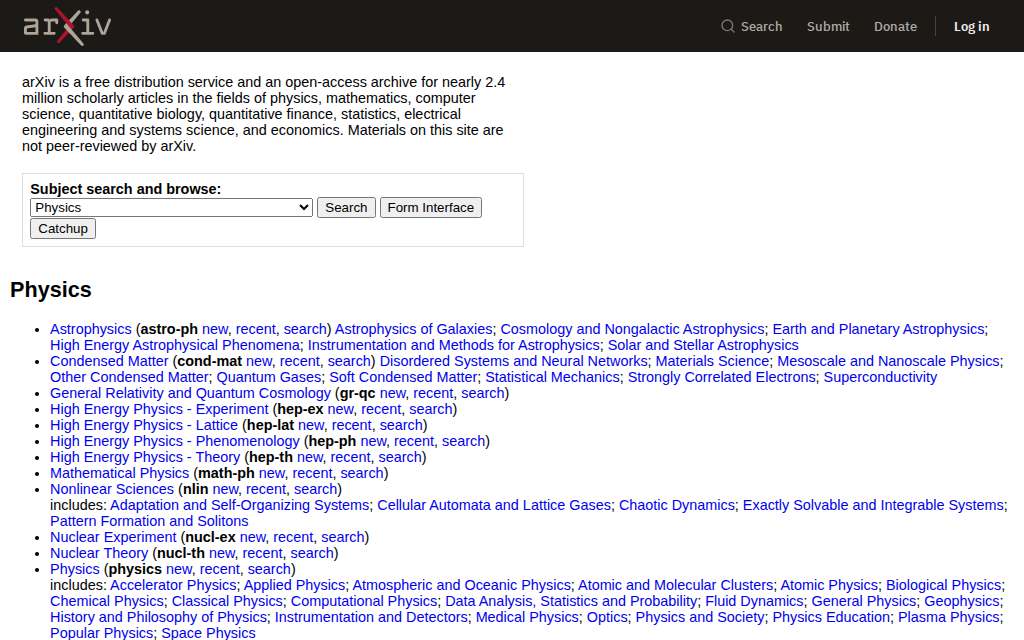The image size is (1024, 640).
Task: Open Astrophysics of Galaxies link
Action: click(x=413, y=329)
